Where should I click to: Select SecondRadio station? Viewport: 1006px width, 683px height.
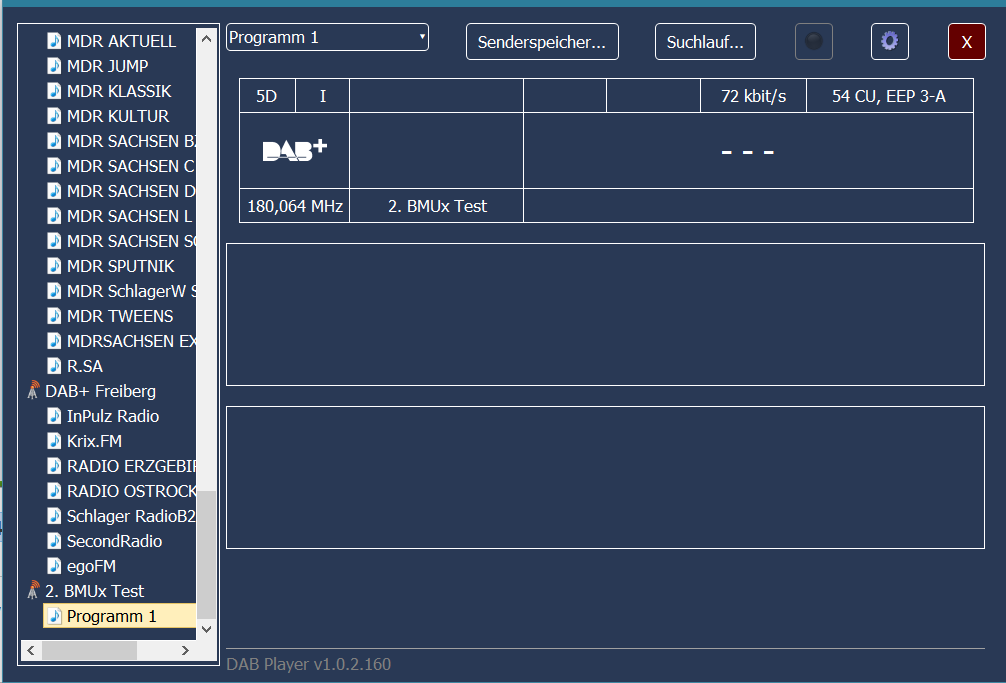point(114,541)
